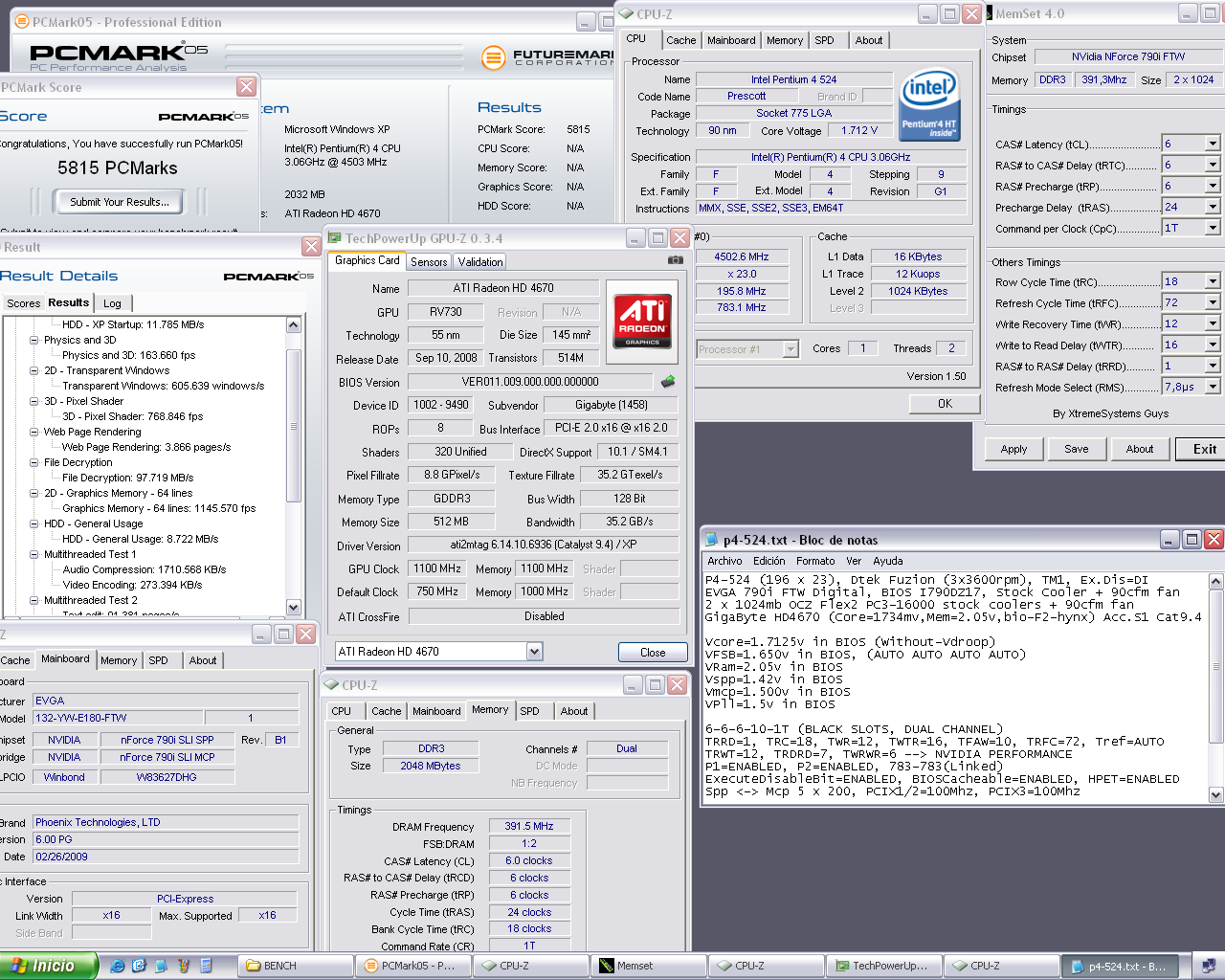
Task: Click top CPU-Z window title icon
Action: click(x=626, y=14)
